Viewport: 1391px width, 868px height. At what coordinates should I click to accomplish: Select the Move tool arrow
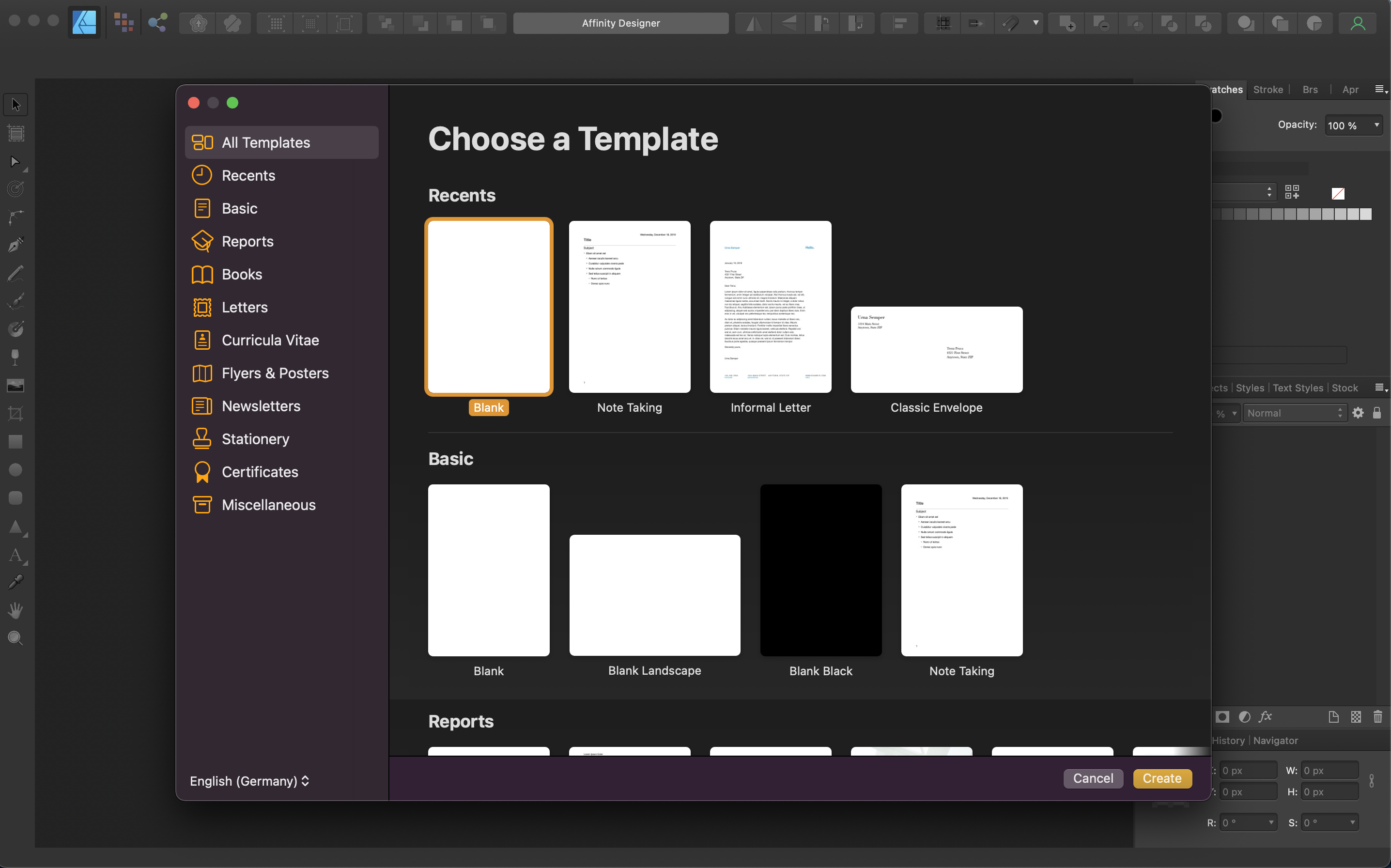click(15, 105)
